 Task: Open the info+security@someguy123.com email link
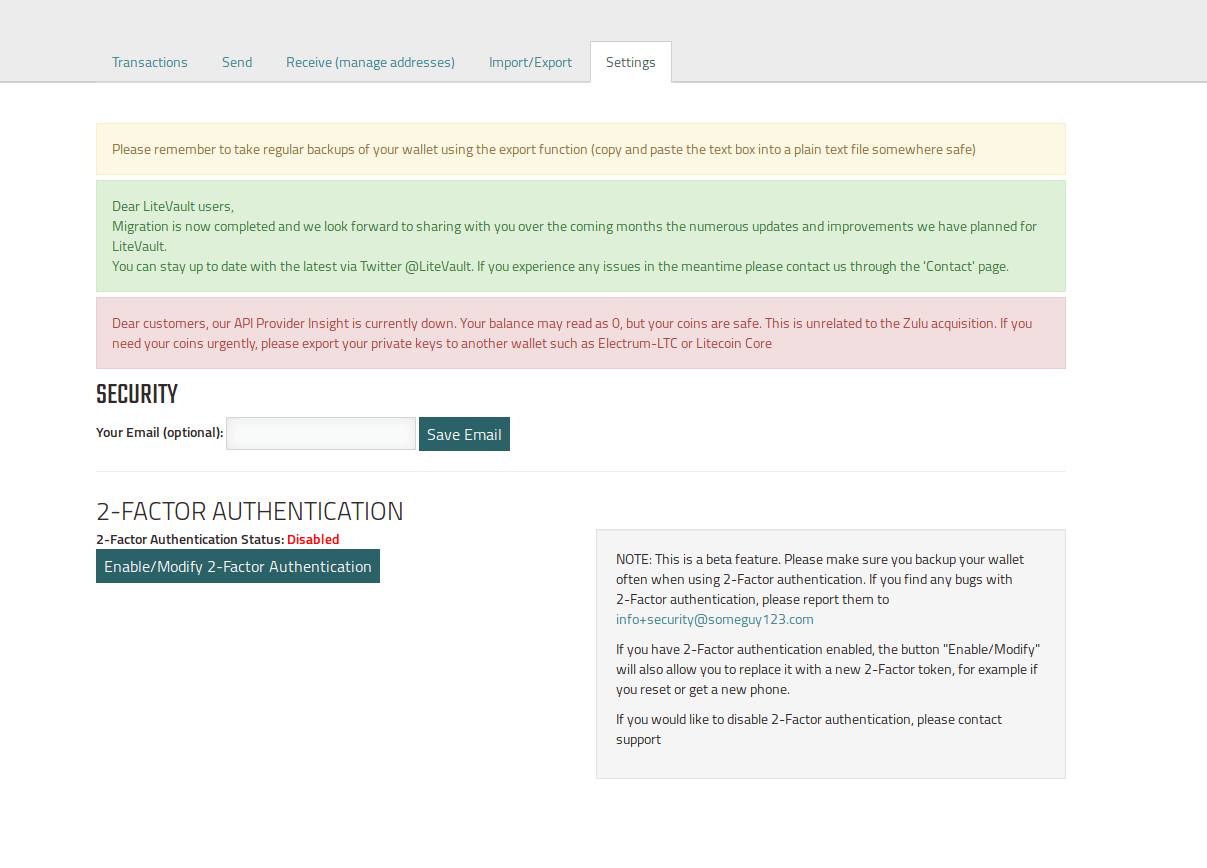[x=715, y=619]
